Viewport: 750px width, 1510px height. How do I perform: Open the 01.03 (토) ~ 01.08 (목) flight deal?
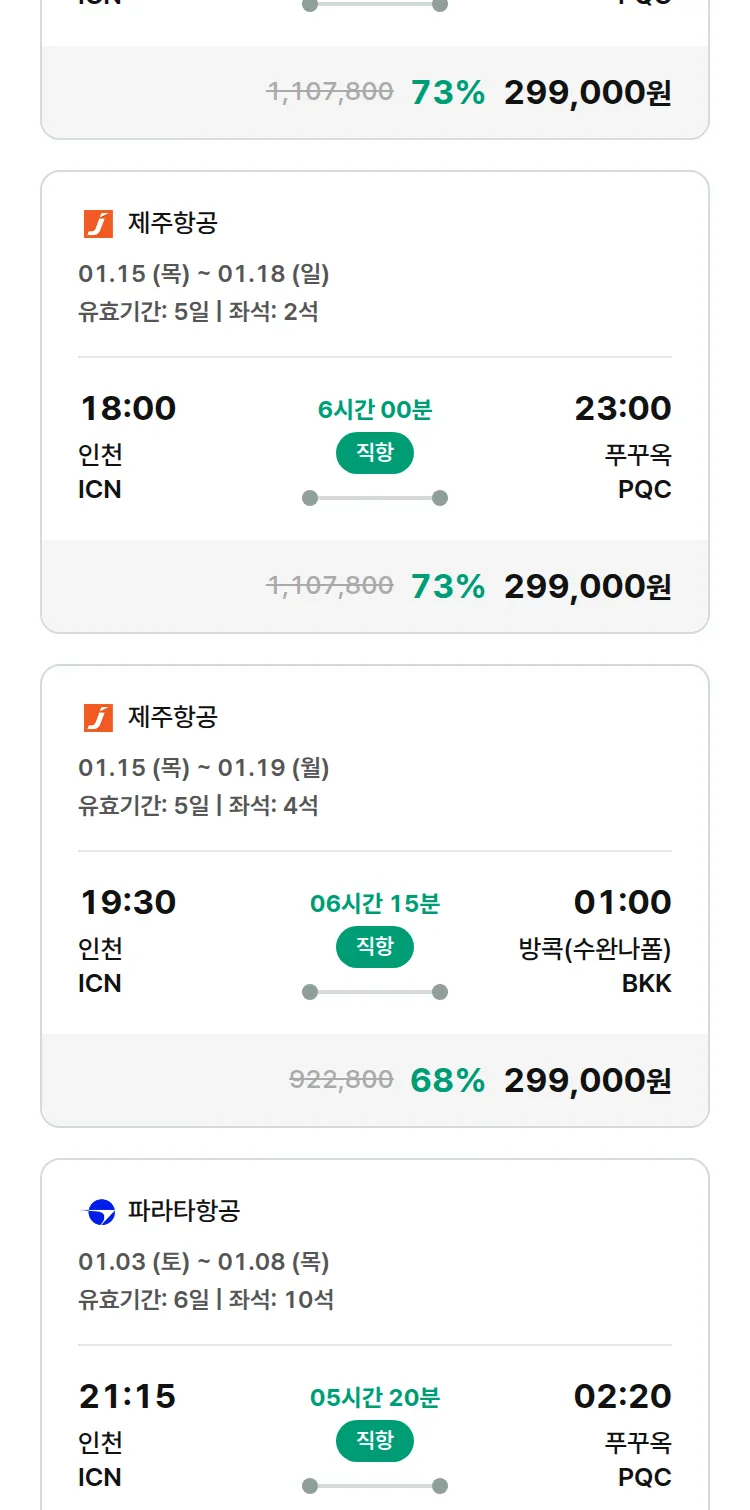point(204,1262)
